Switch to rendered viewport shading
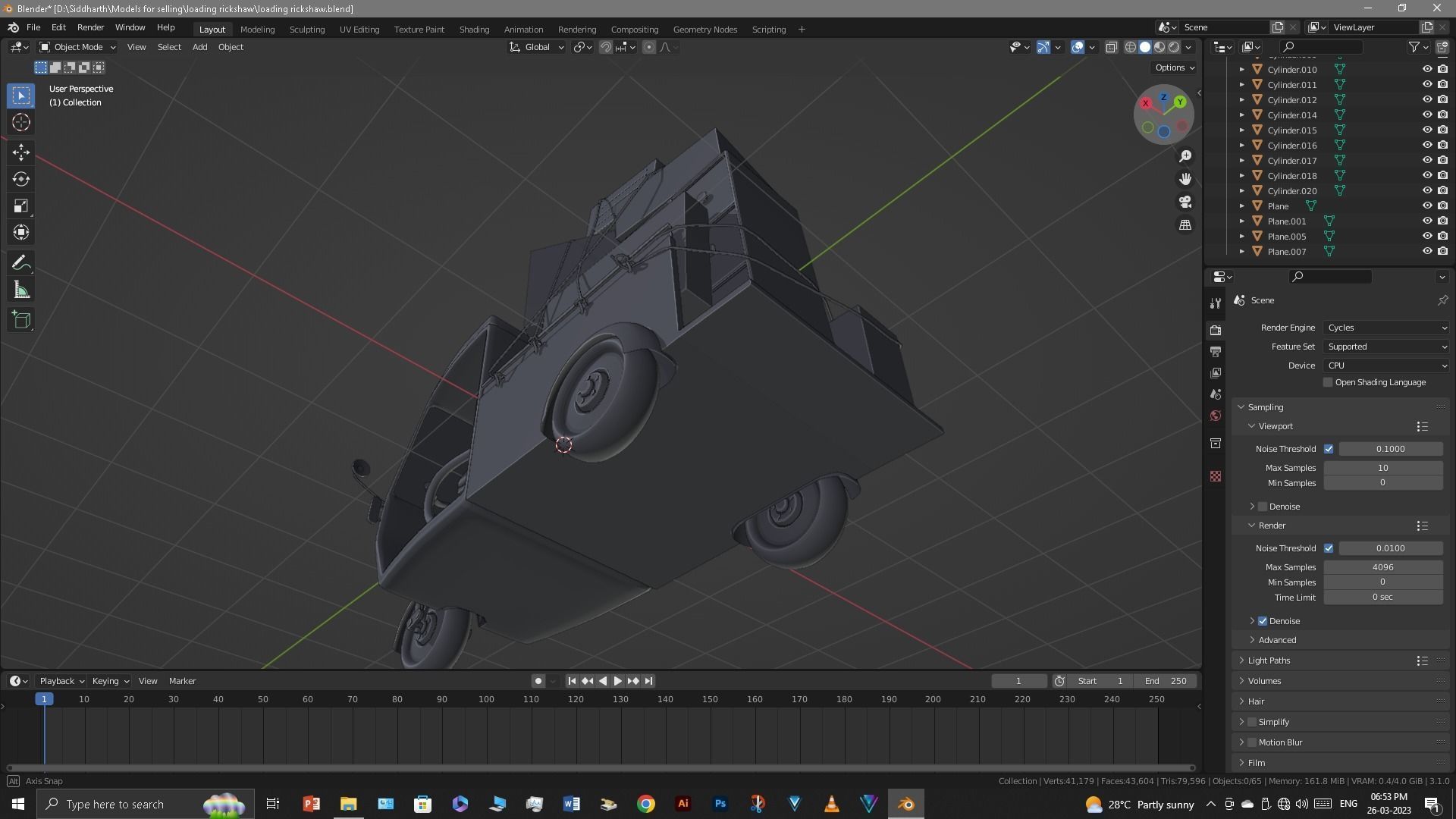This screenshot has width=1456, height=819. point(1174,47)
